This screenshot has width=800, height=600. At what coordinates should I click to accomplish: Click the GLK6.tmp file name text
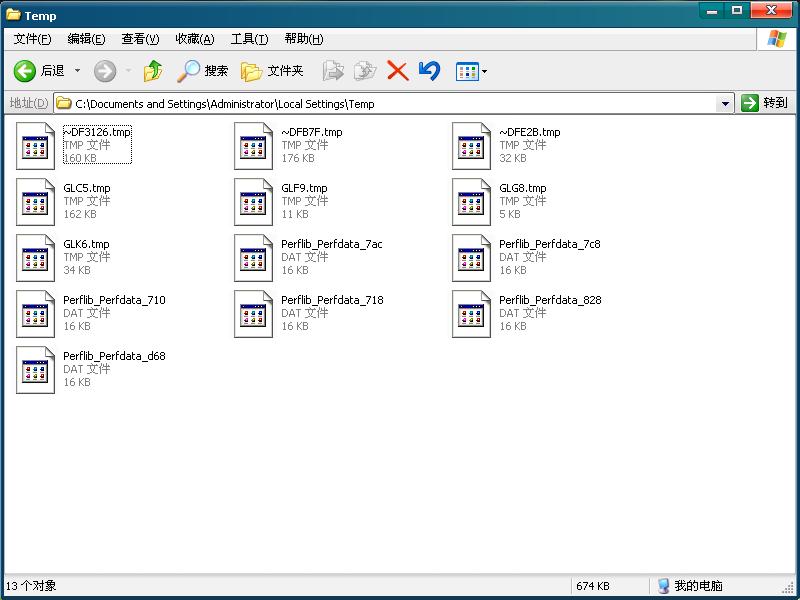point(86,244)
